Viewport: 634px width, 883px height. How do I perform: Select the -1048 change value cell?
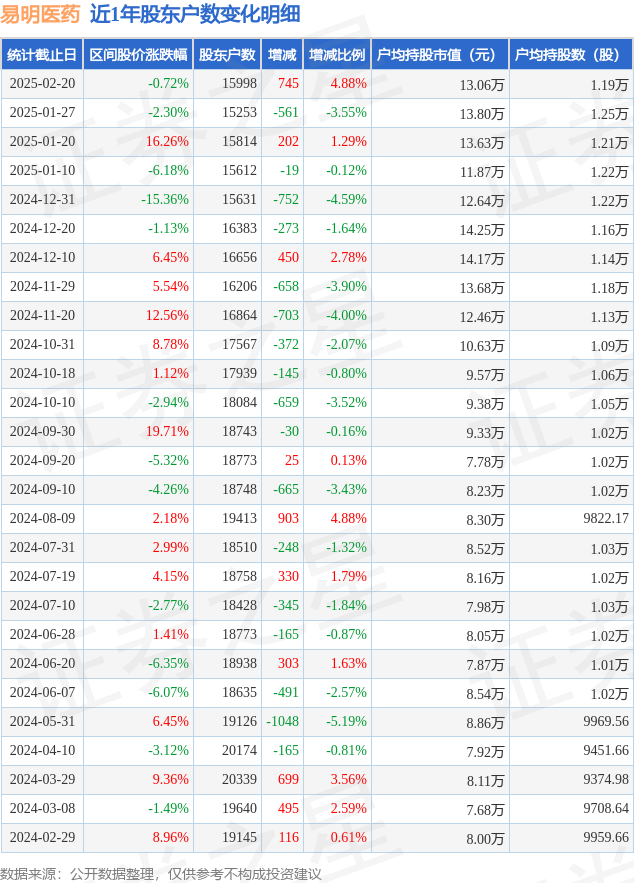[x=282, y=722]
